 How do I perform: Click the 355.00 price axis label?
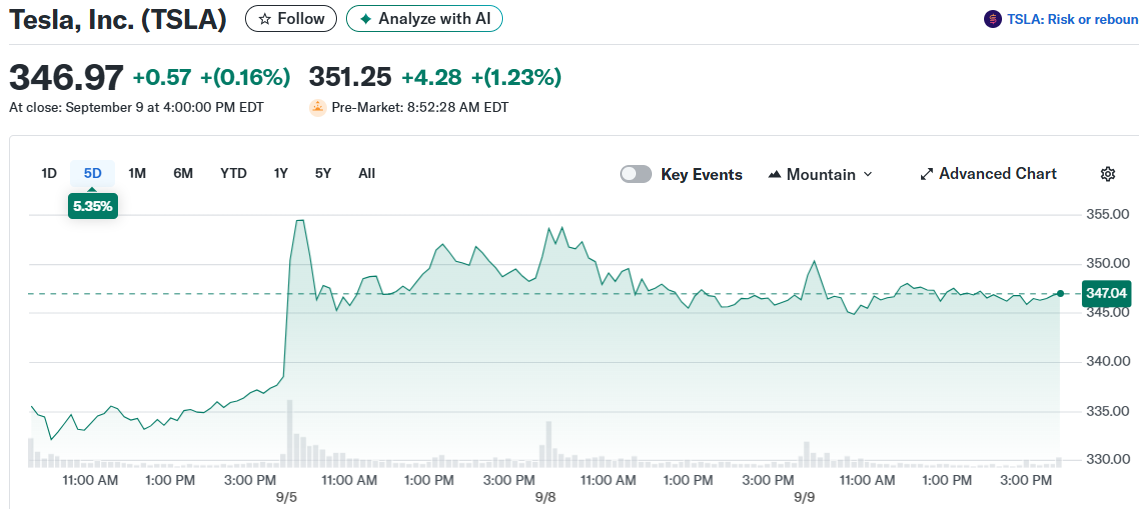(x=1110, y=214)
